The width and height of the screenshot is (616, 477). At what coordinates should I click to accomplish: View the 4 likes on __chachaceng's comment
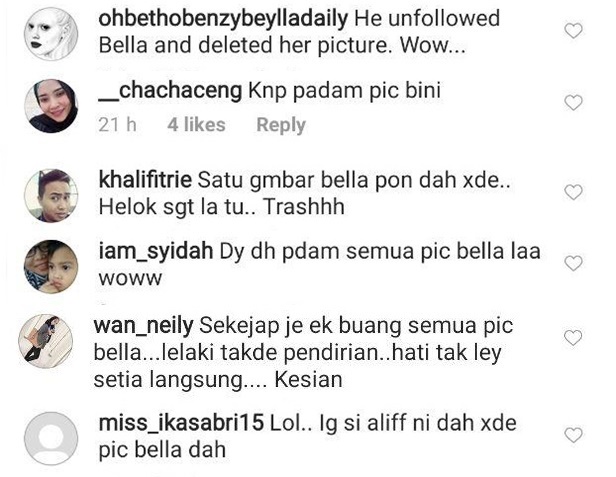click(x=196, y=125)
